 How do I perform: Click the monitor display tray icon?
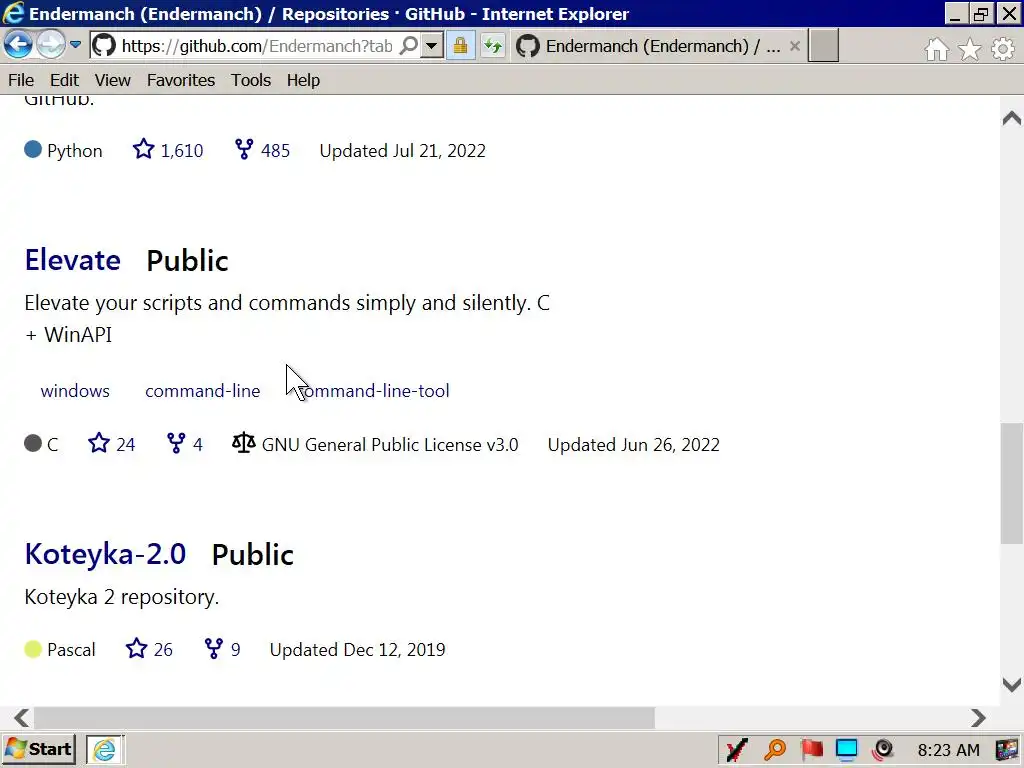[846, 750]
